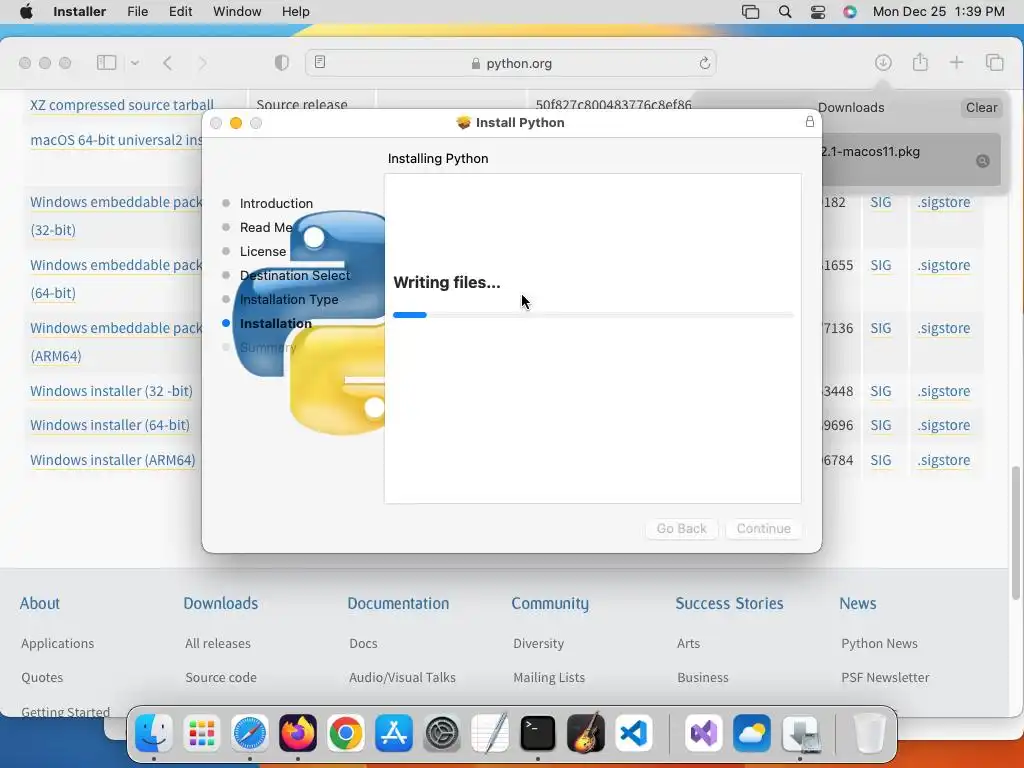Screen dimensions: 1024x768
Task: Click the Safari Share button
Action: point(920,62)
